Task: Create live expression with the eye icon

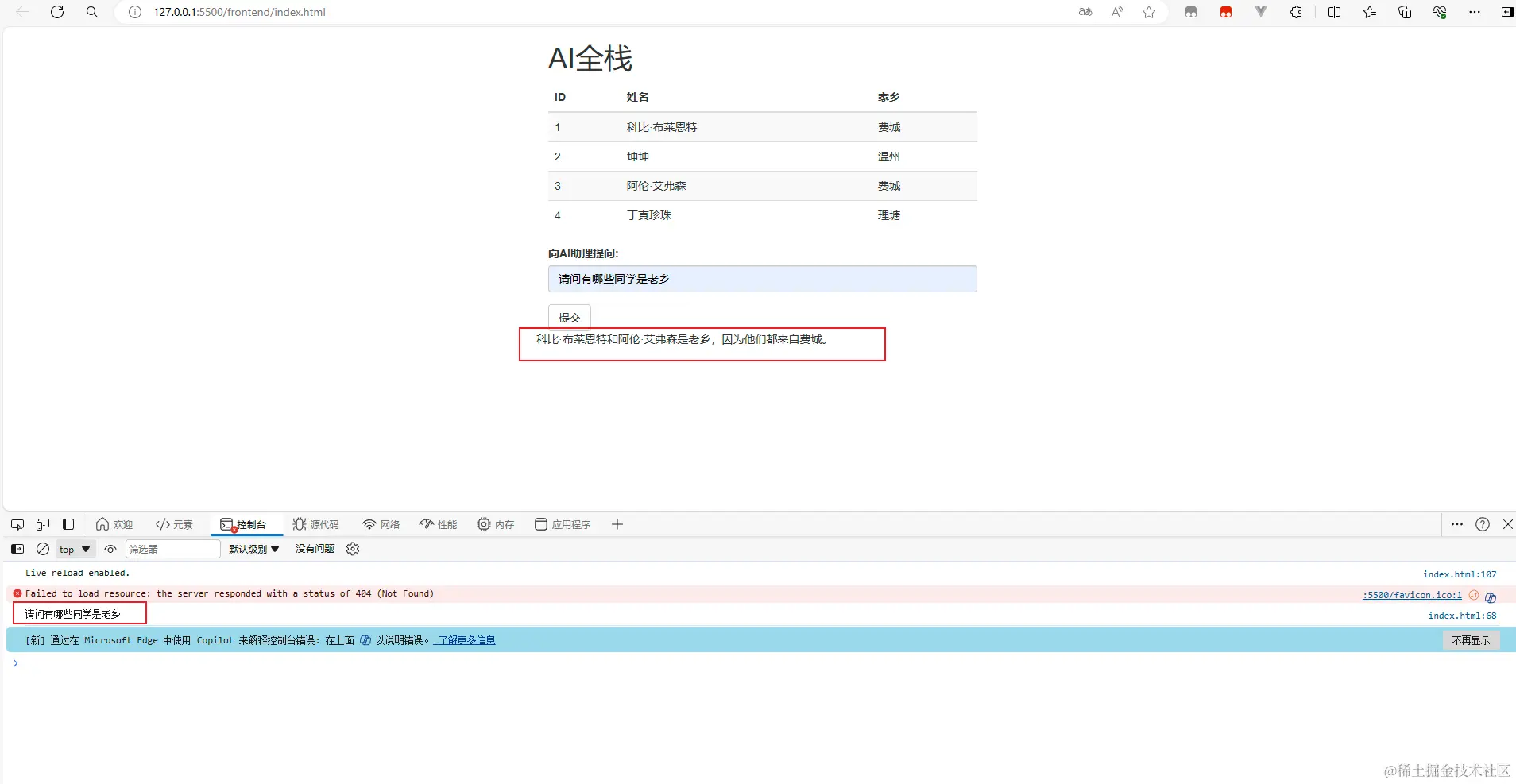Action: click(x=110, y=549)
